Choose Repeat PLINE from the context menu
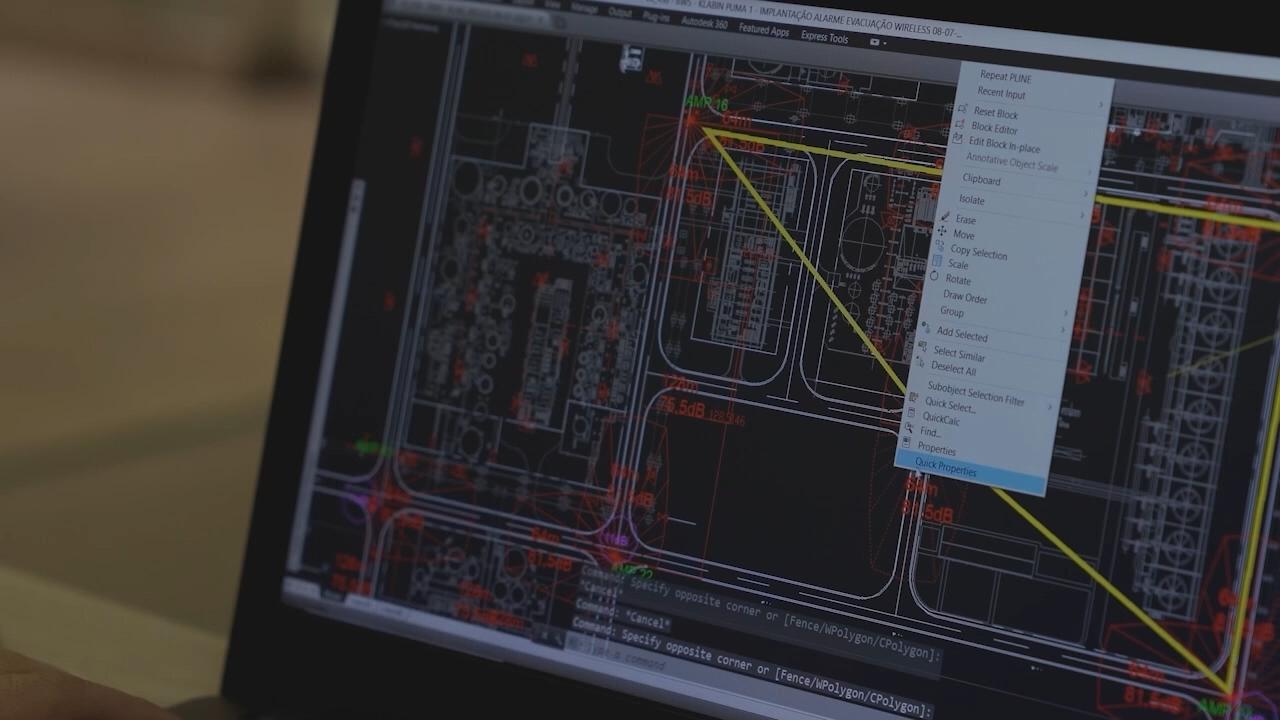This screenshot has width=1280, height=720. 1005,77
